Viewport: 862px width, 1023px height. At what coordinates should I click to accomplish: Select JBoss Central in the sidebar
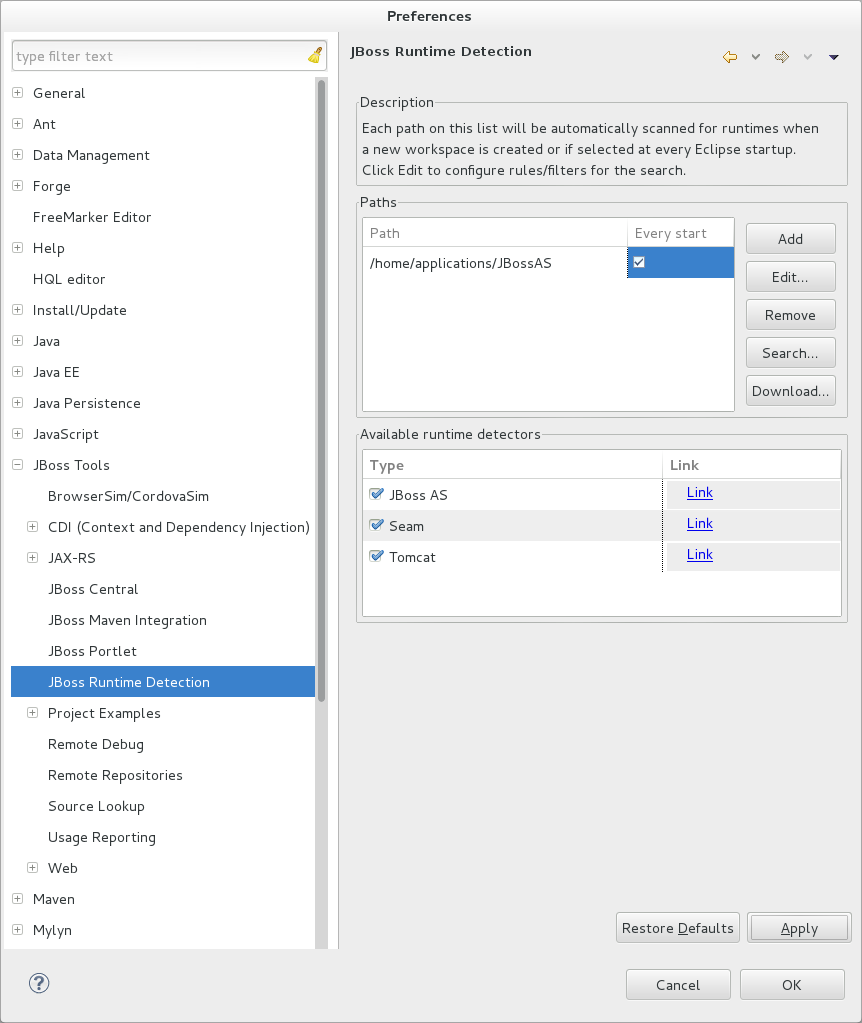93,589
